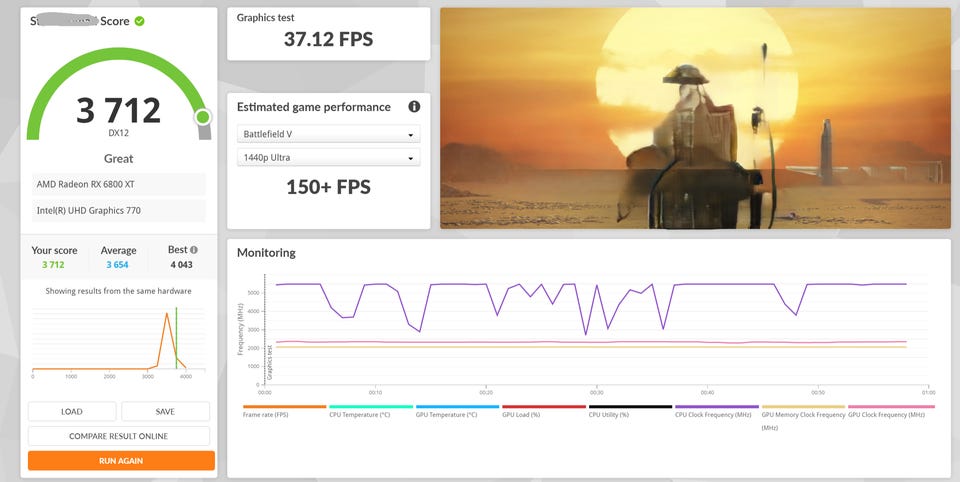
Task: Click COMPARE RESULT ONLINE button
Action: pyautogui.click(x=119, y=436)
